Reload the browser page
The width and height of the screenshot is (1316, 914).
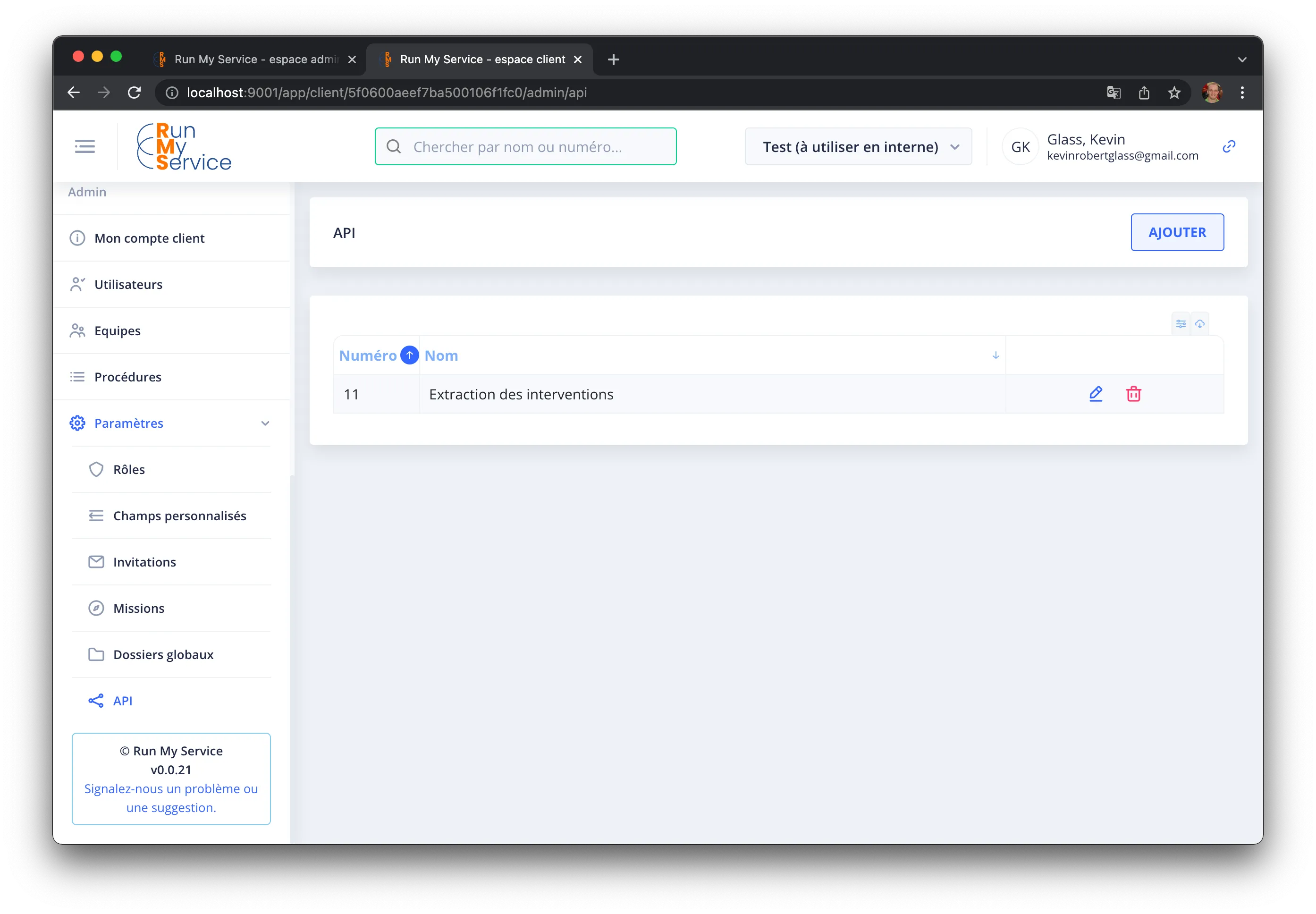coord(134,92)
